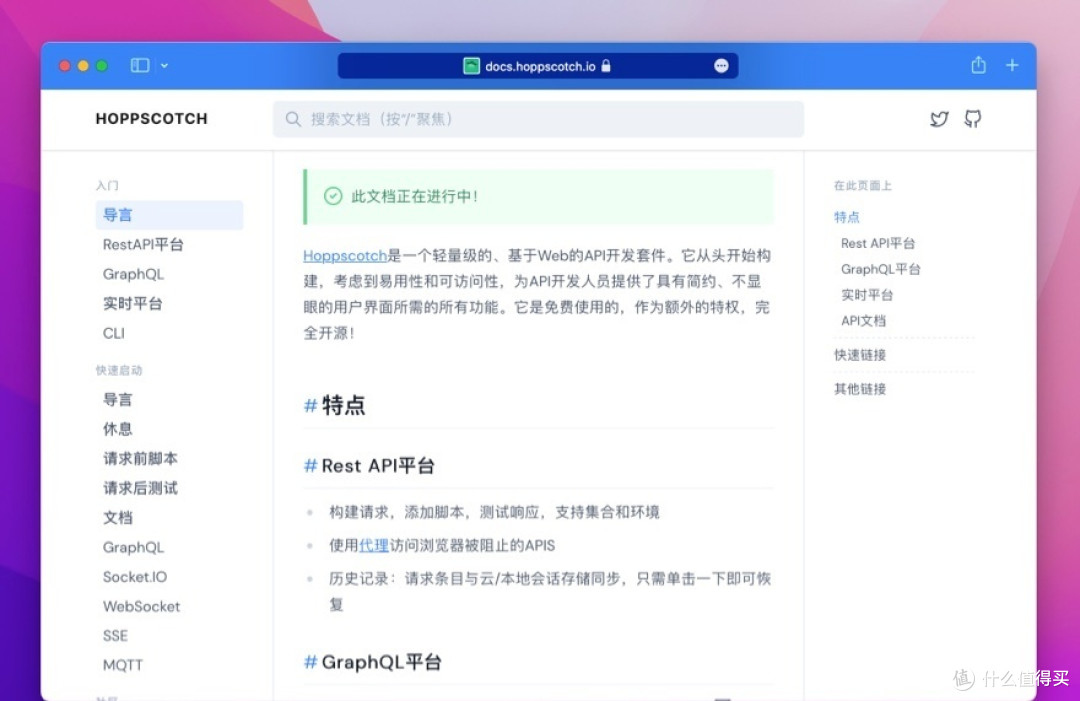Open the GitHub link icon

[x=973, y=119]
